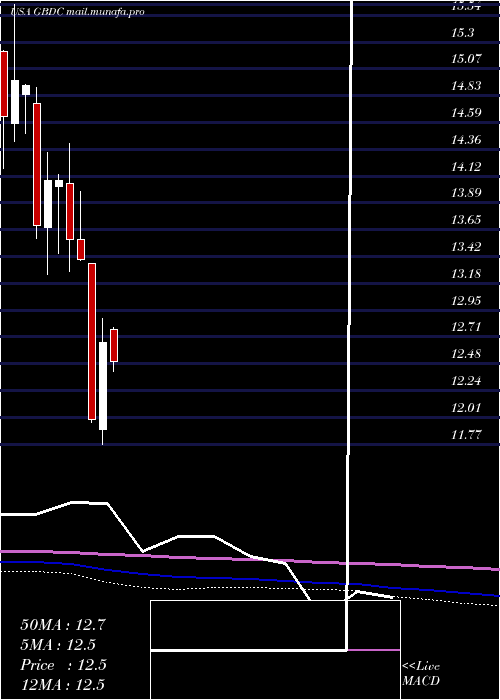Select the 11.77 lowest price label

pos(466,434)
